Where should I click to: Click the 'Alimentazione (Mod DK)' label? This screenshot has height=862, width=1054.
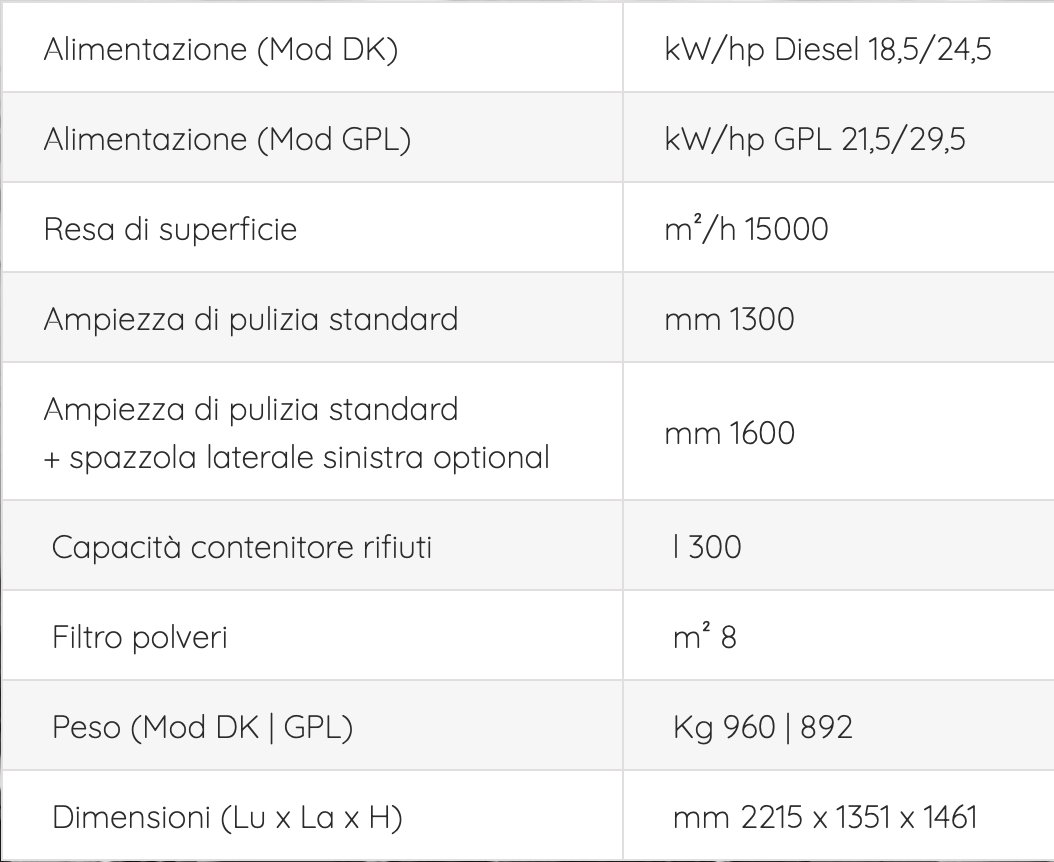pos(220,50)
